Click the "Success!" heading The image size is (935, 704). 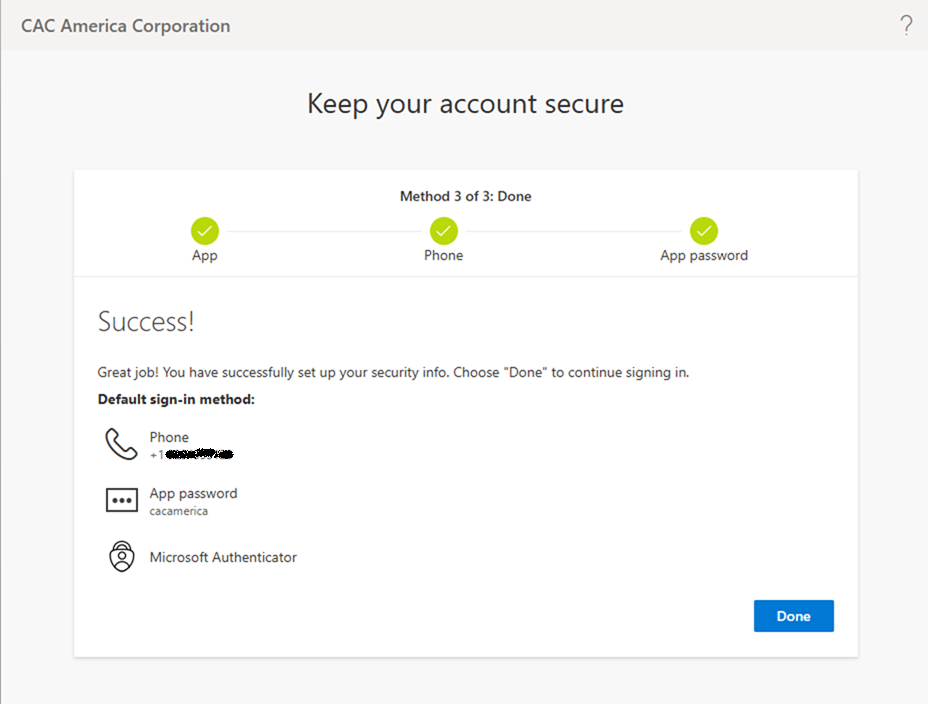146,322
